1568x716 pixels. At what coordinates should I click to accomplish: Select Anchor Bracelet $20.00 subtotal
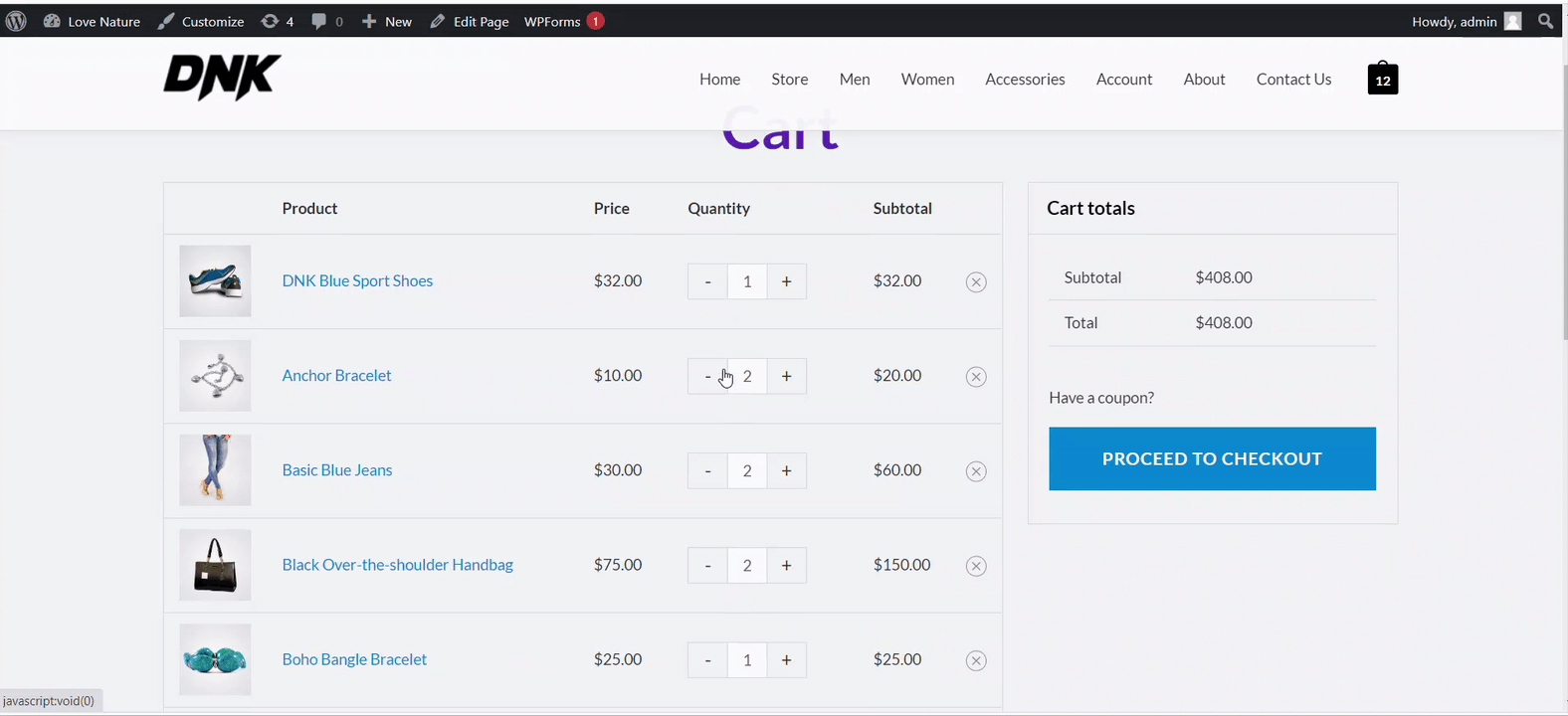pos(897,375)
